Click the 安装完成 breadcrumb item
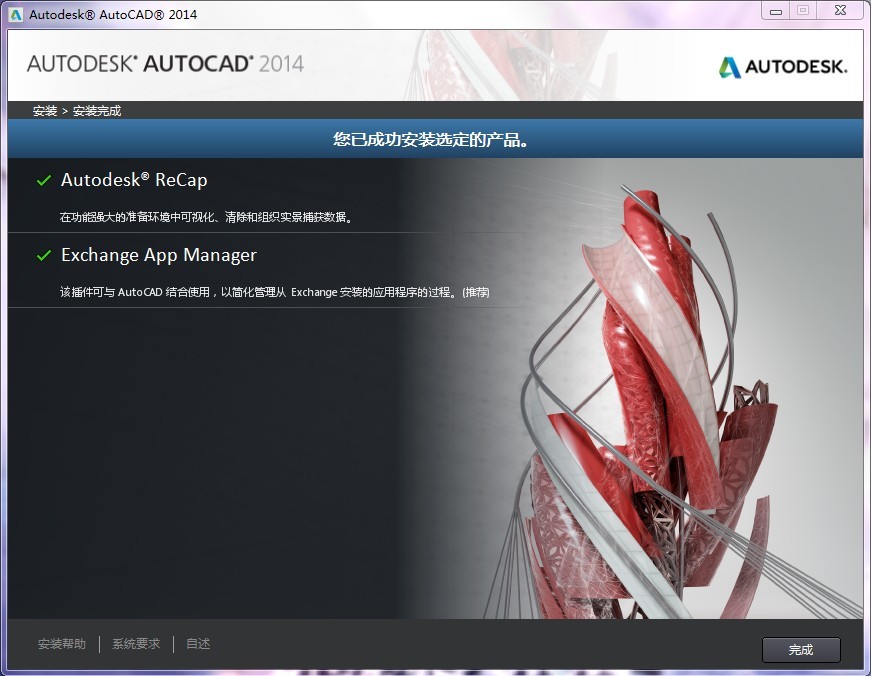Image resolution: width=871 pixels, height=676 pixels. 97,111
